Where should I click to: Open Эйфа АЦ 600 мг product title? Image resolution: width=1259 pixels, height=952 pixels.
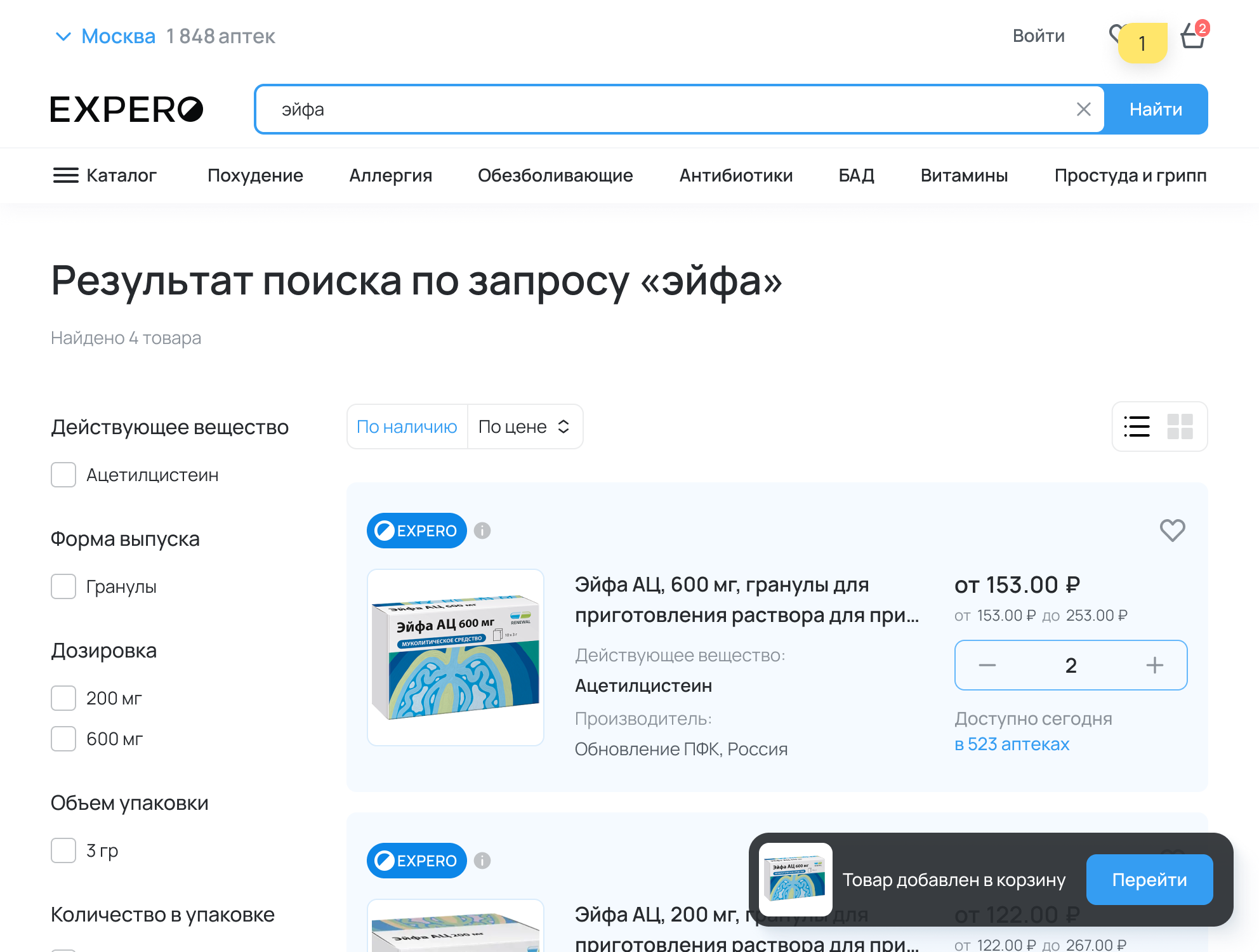[747, 600]
